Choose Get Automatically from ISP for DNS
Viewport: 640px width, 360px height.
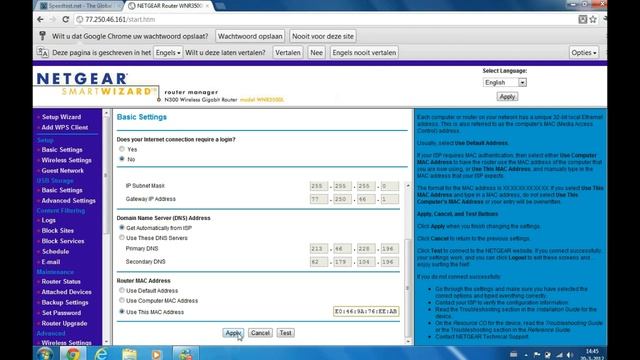(122, 227)
